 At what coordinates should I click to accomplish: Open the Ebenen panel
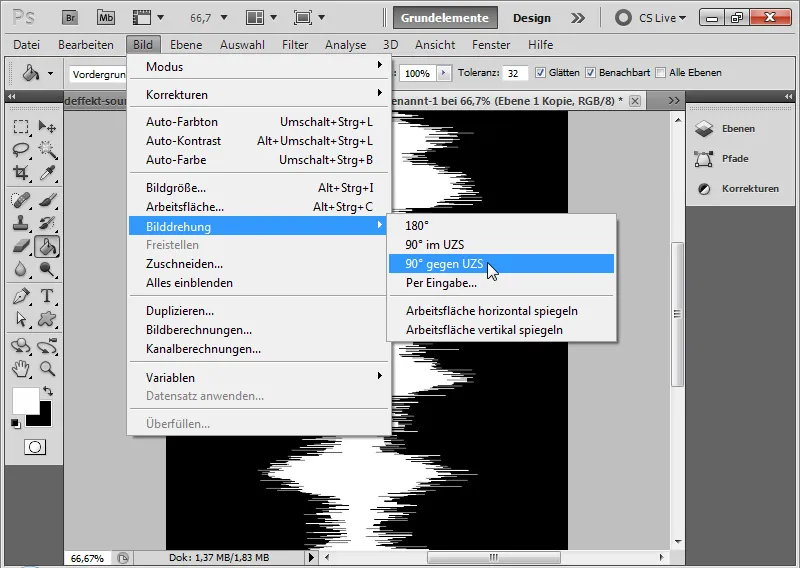pos(738,129)
